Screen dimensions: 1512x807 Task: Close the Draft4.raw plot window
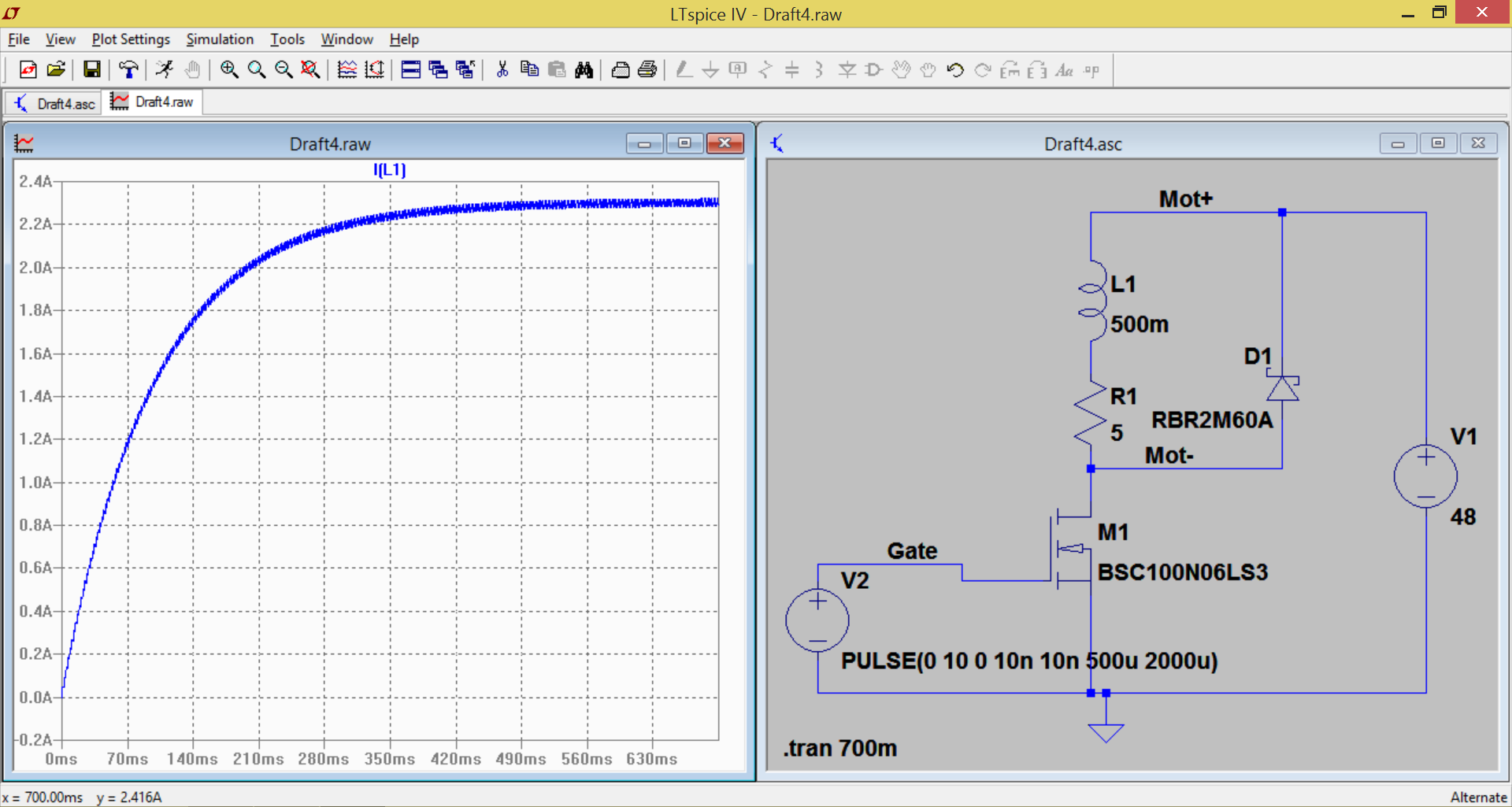724,143
